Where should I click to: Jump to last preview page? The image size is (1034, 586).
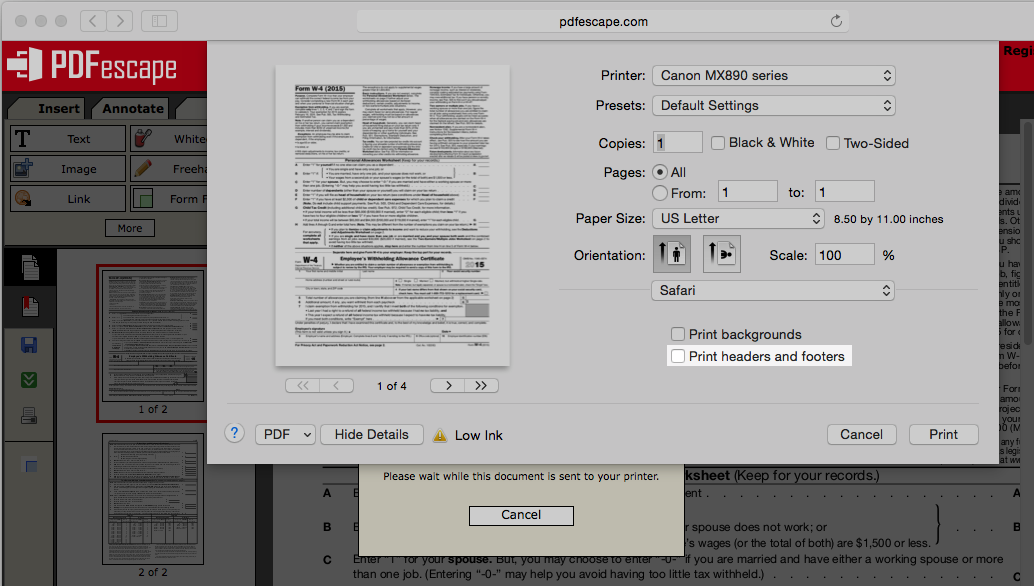[x=481, y=386]
